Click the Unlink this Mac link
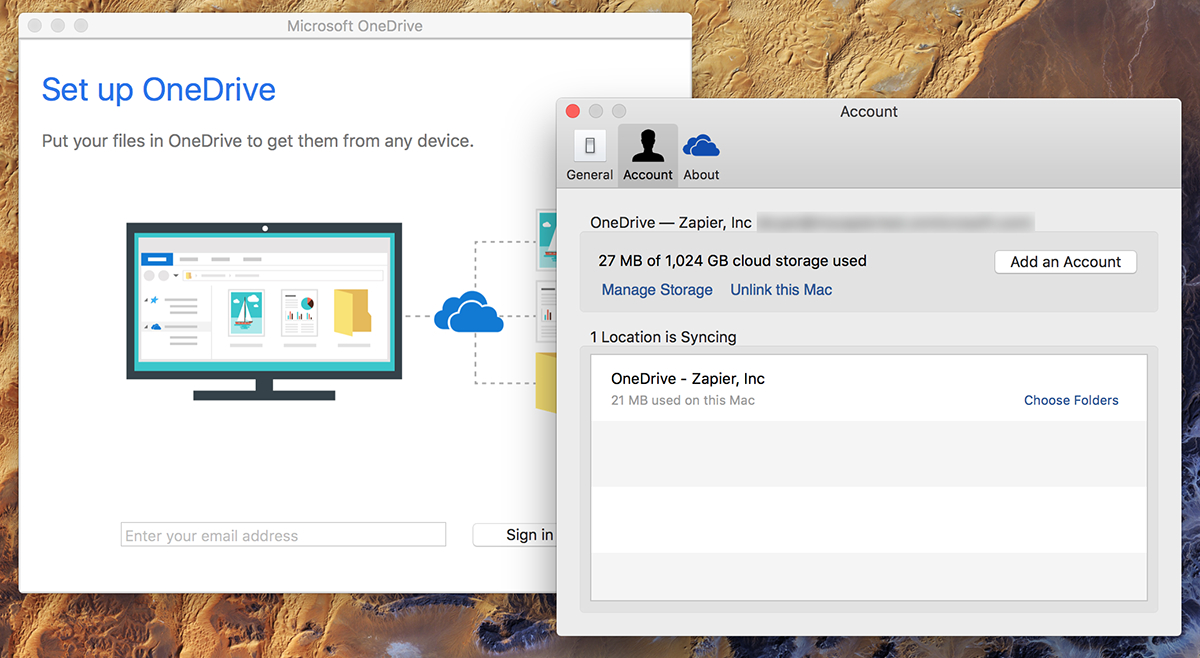The width and height of the screenshot is (1200, 658). (781, 290)
